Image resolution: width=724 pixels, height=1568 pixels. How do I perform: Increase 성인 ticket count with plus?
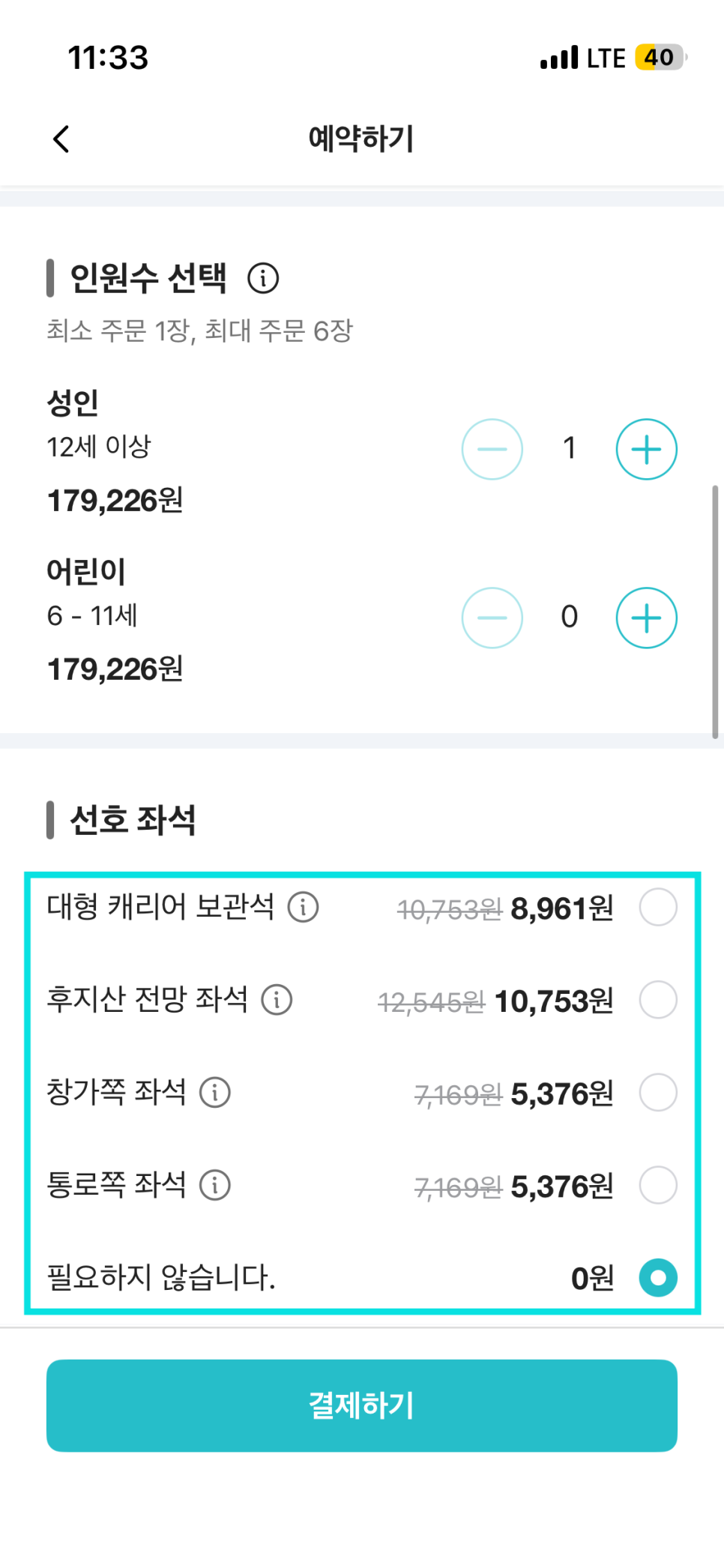[646, 449]
